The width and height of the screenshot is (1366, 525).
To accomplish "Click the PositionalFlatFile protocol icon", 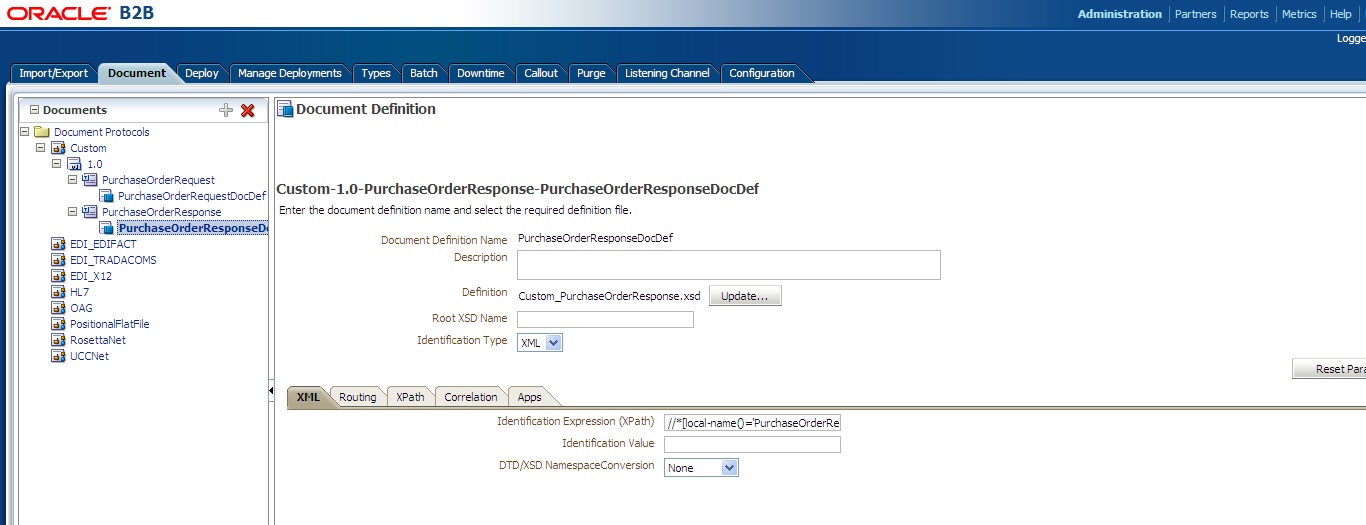I will [57, 324].
